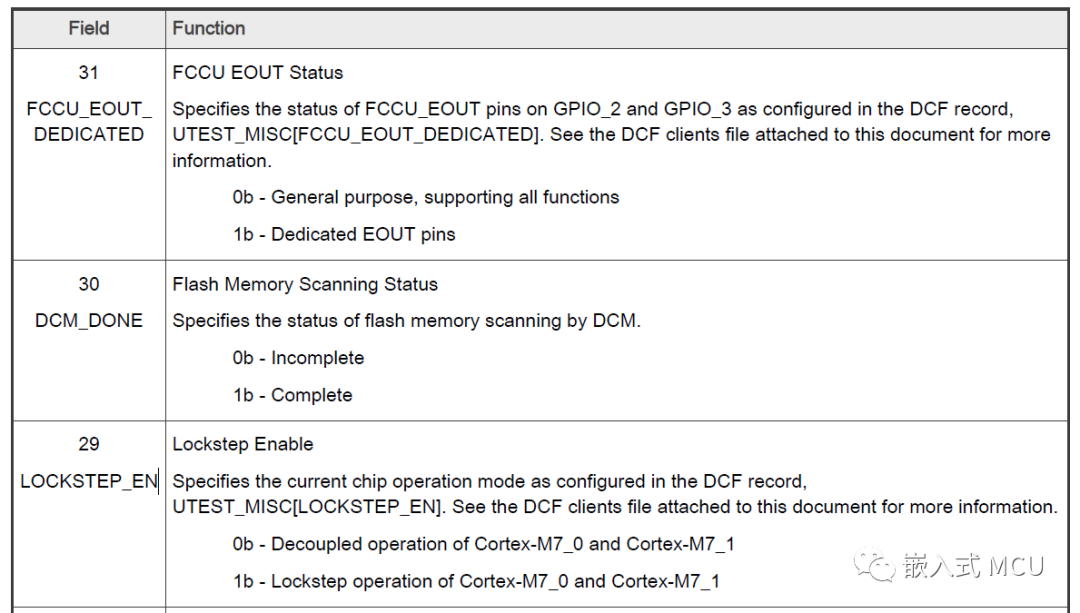Click the UTEST_MISC[FCCU_EOUT_DEDICATED] reference text
Screen dimensions: 1080x613
355,135
